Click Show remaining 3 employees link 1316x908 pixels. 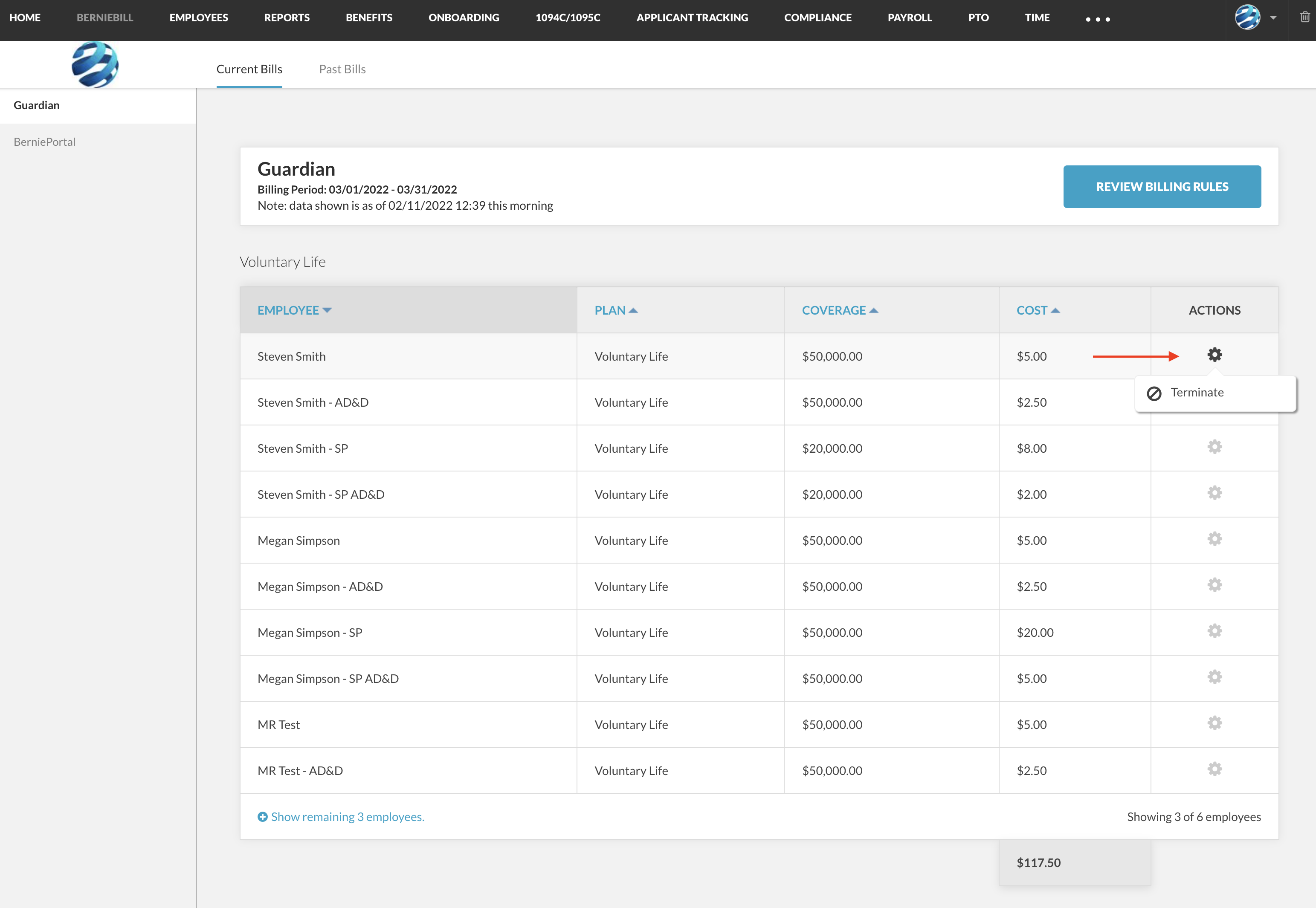(348, 816)
